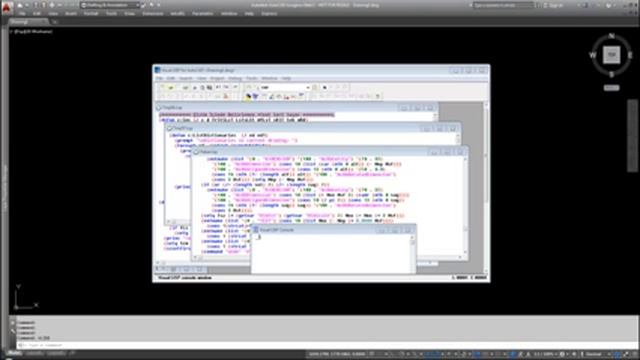Click vertical scrollbar of the front code editor
640x360 pixels.
(464, 206)
